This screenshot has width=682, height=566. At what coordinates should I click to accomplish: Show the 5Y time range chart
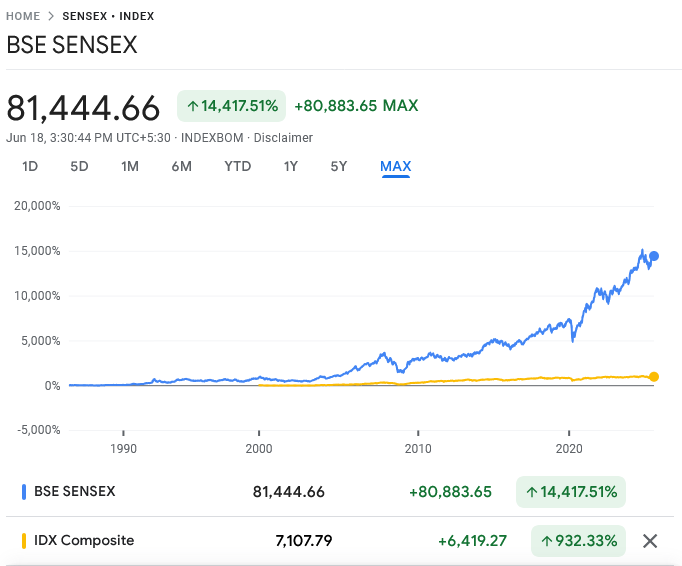click(339, 166)
